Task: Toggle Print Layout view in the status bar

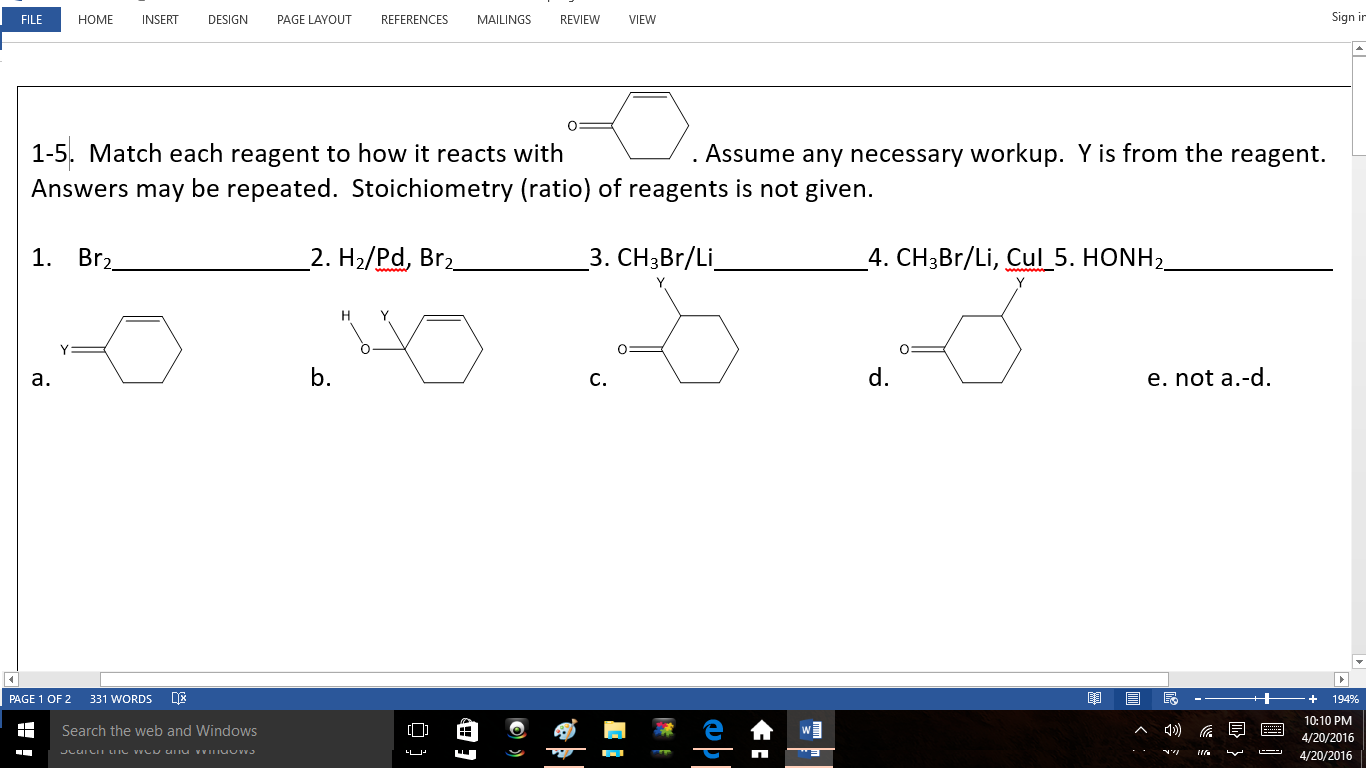Action: 1132,698
